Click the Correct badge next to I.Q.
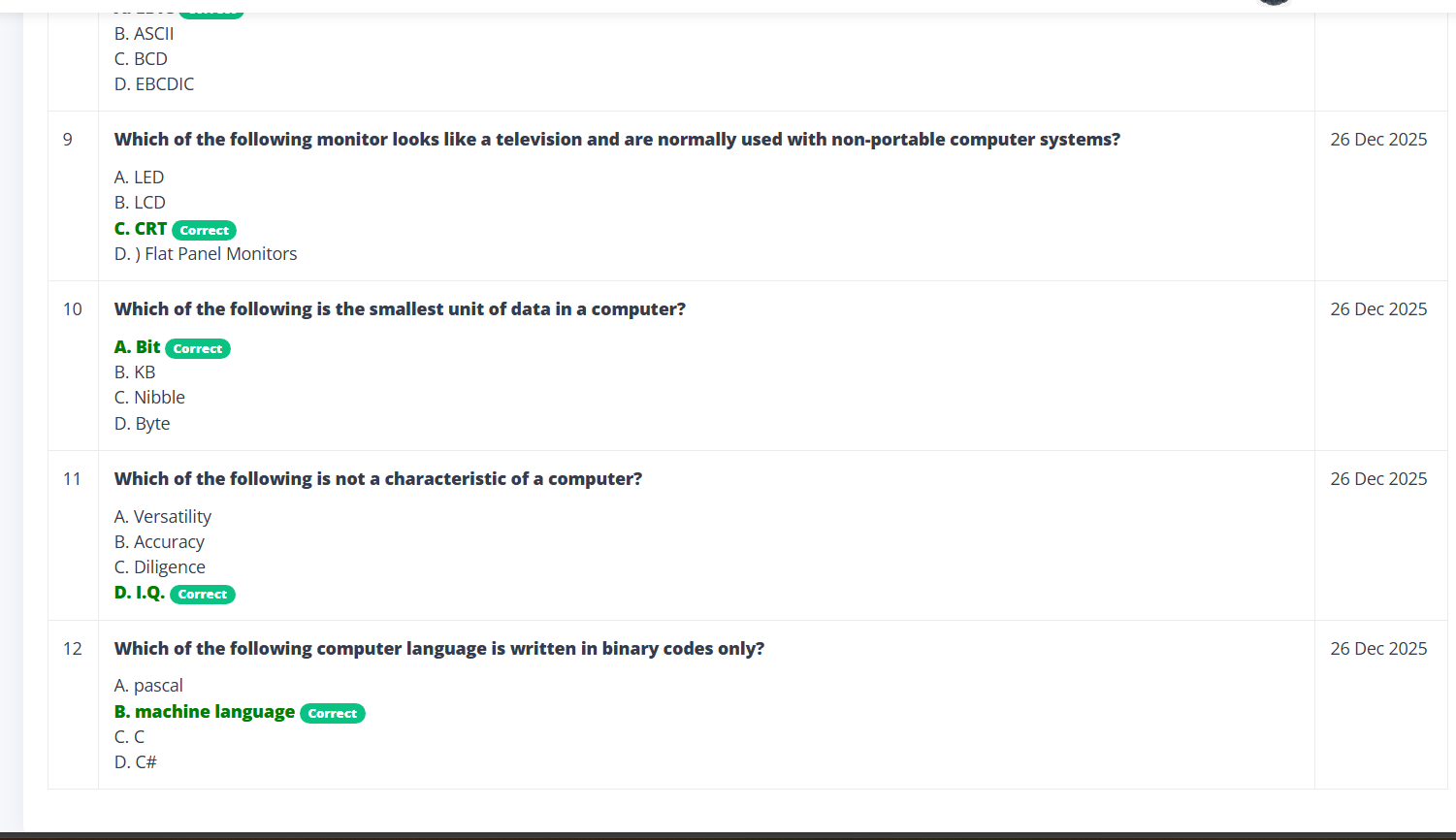Image resolution: width=1456 pixels, height=840 pixels. [203, 595]
